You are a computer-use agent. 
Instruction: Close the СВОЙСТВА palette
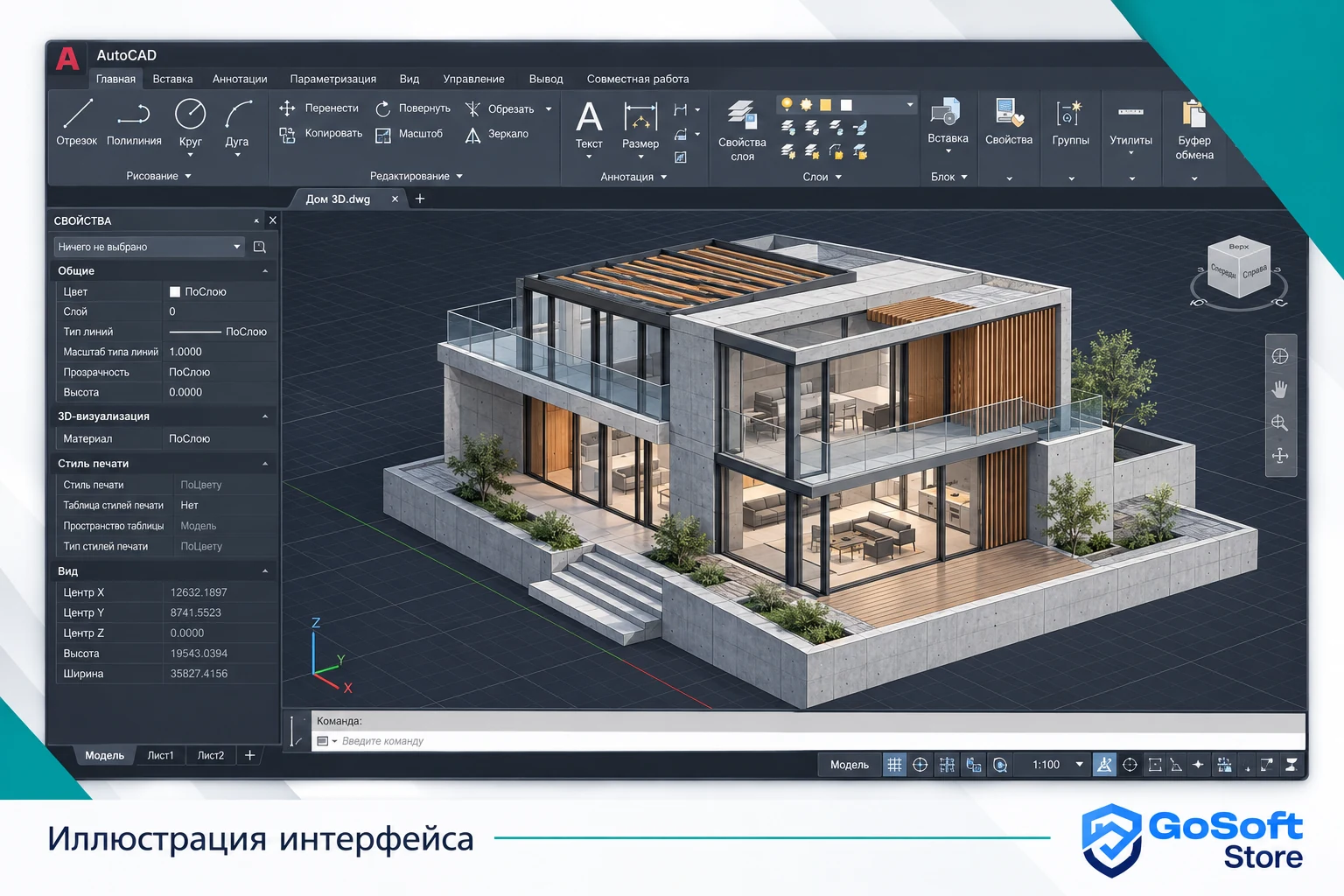272,220
